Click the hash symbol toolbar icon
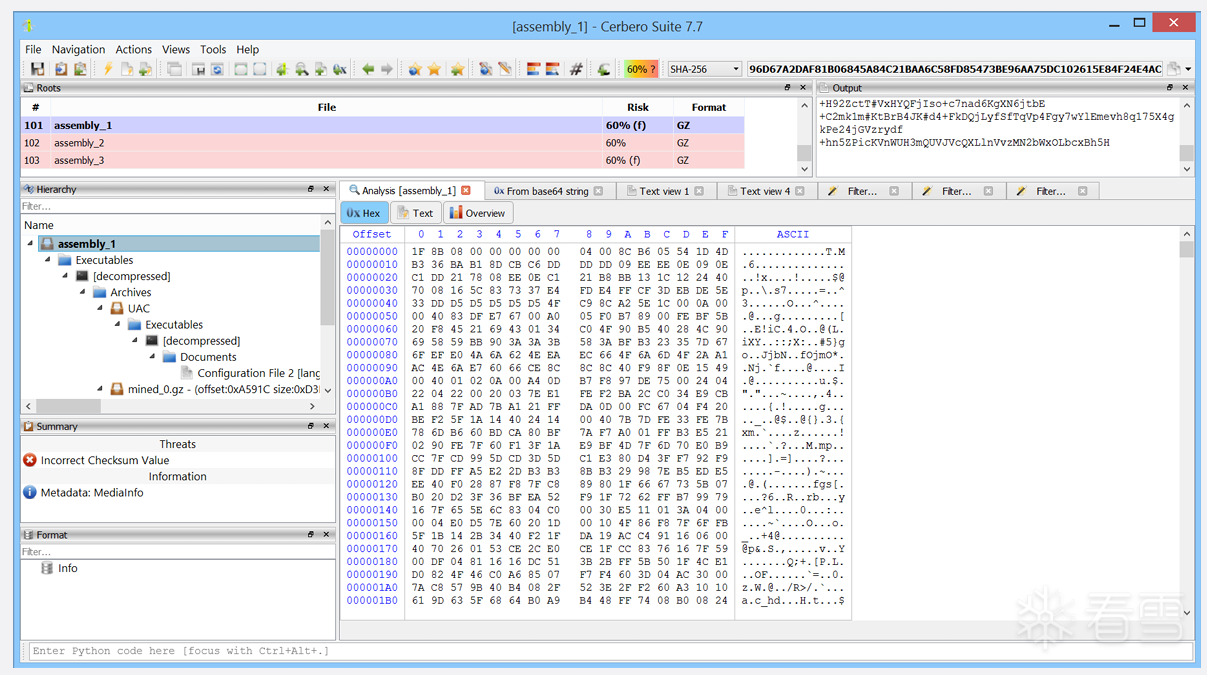Screen dimensions: 1207x675 point(576,69)
